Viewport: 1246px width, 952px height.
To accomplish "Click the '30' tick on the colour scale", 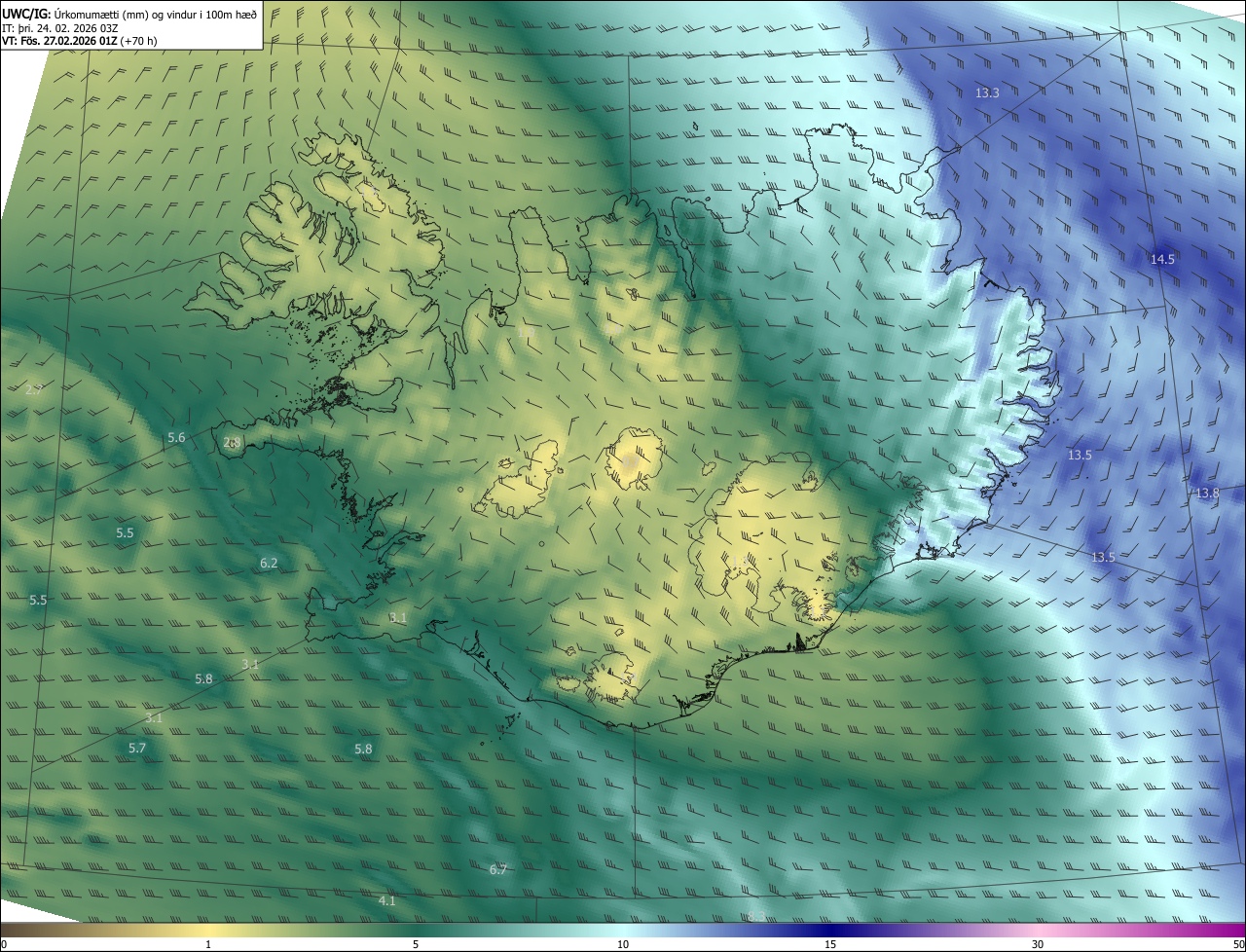I will [x=1038, y=944].
